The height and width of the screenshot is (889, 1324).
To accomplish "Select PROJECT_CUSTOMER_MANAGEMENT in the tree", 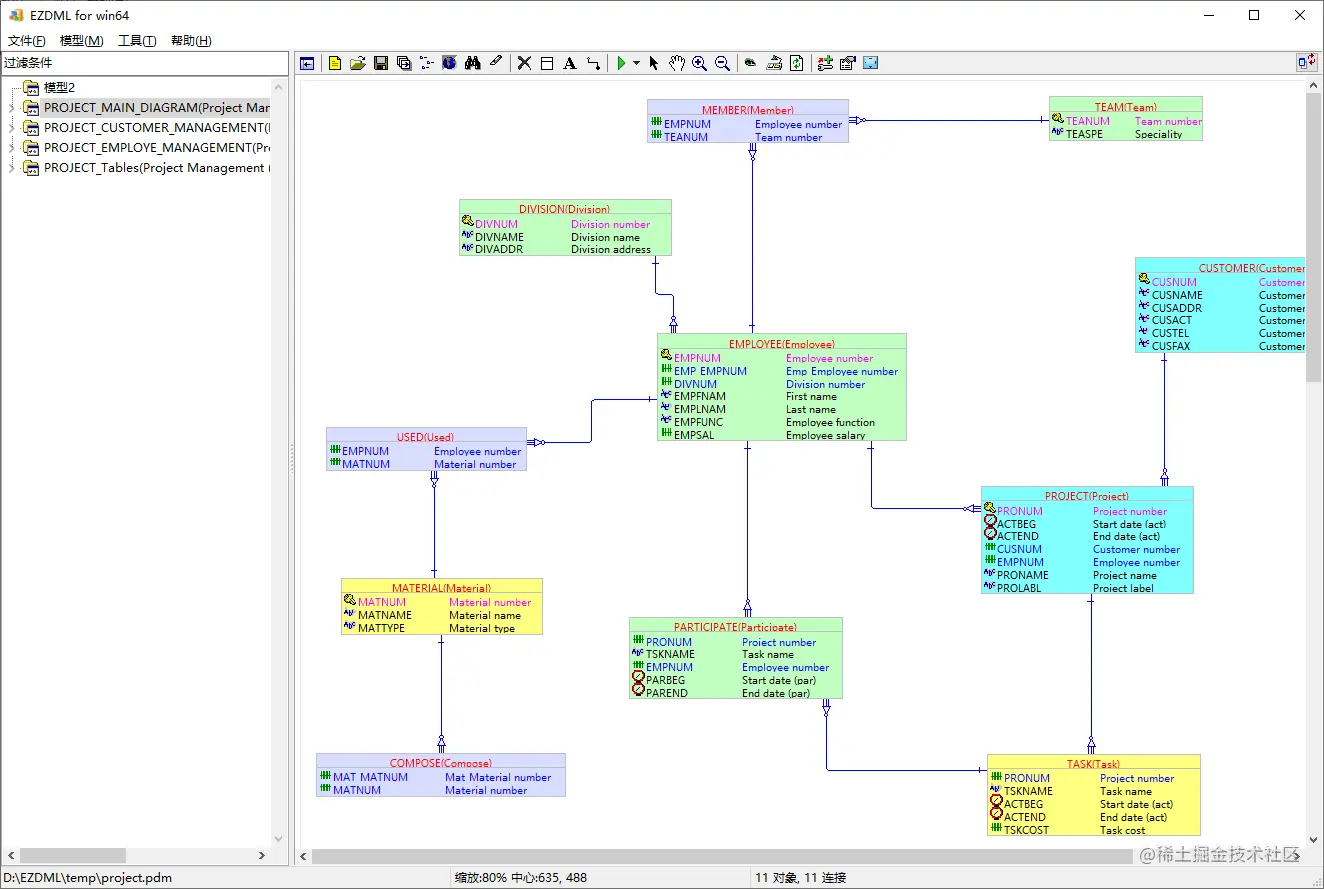I will [x=157, y=128].
